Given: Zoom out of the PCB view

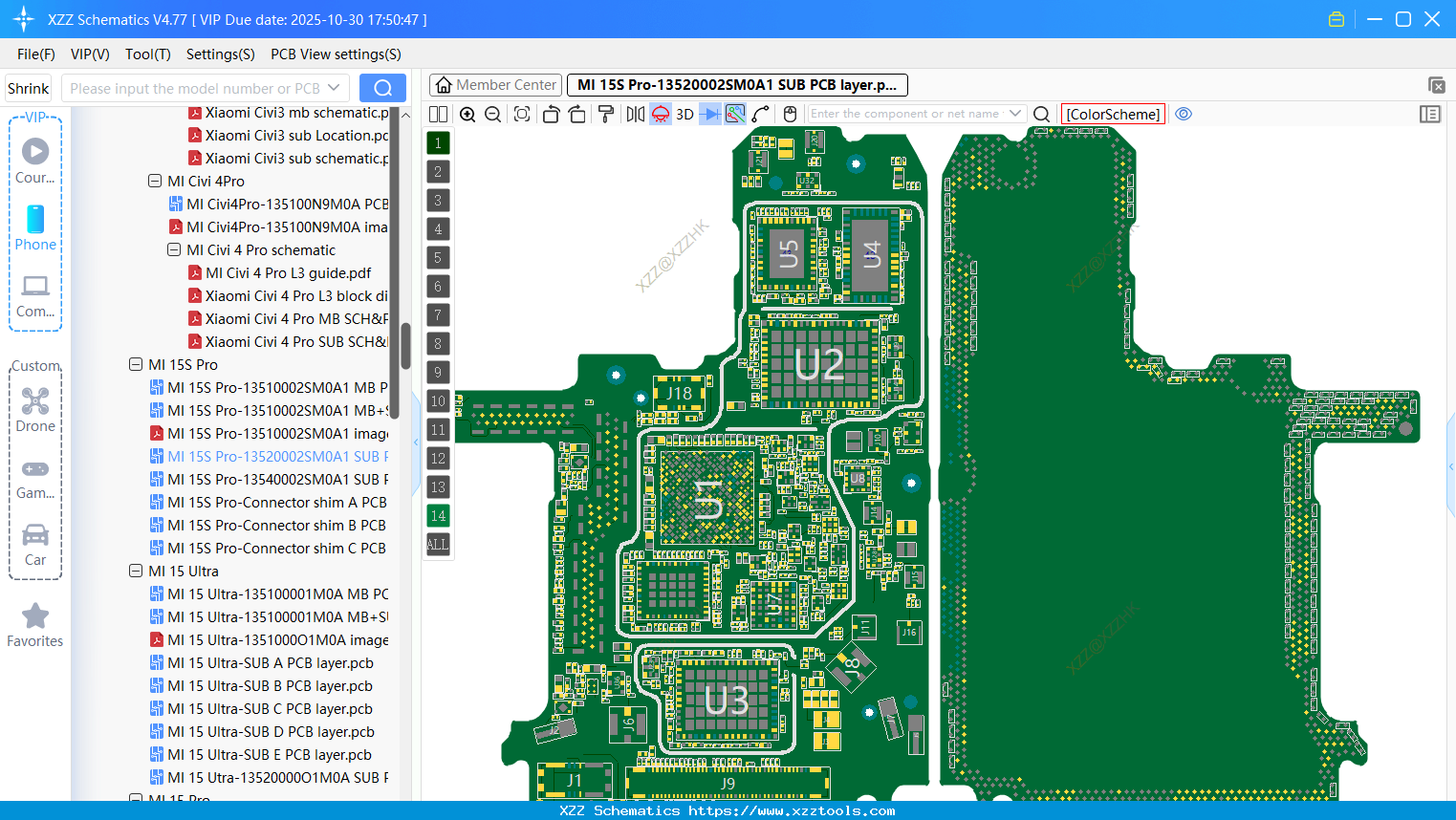Looking at the screenshot, I should pos(491,114).
